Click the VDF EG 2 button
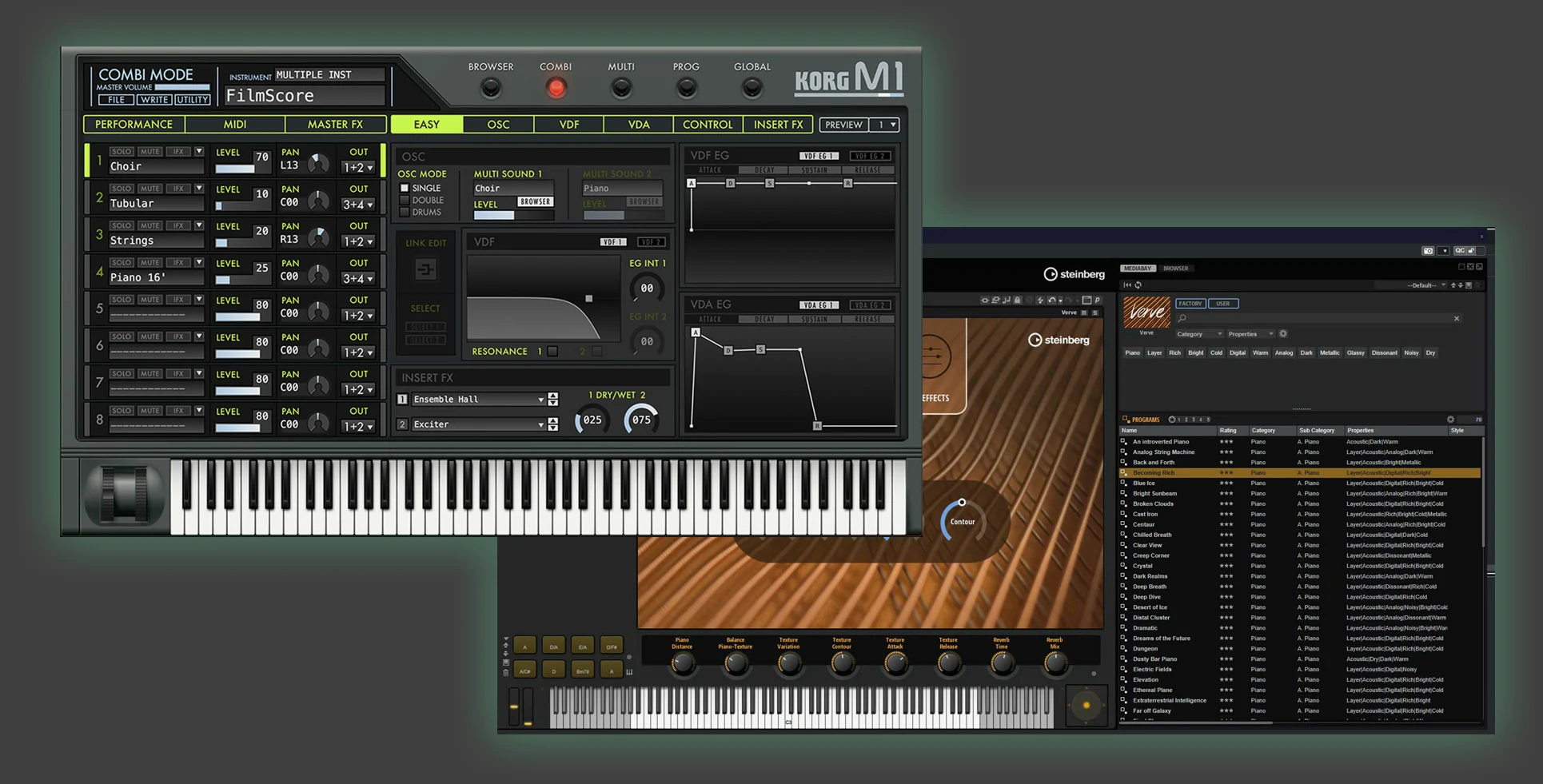 point(868,156)
